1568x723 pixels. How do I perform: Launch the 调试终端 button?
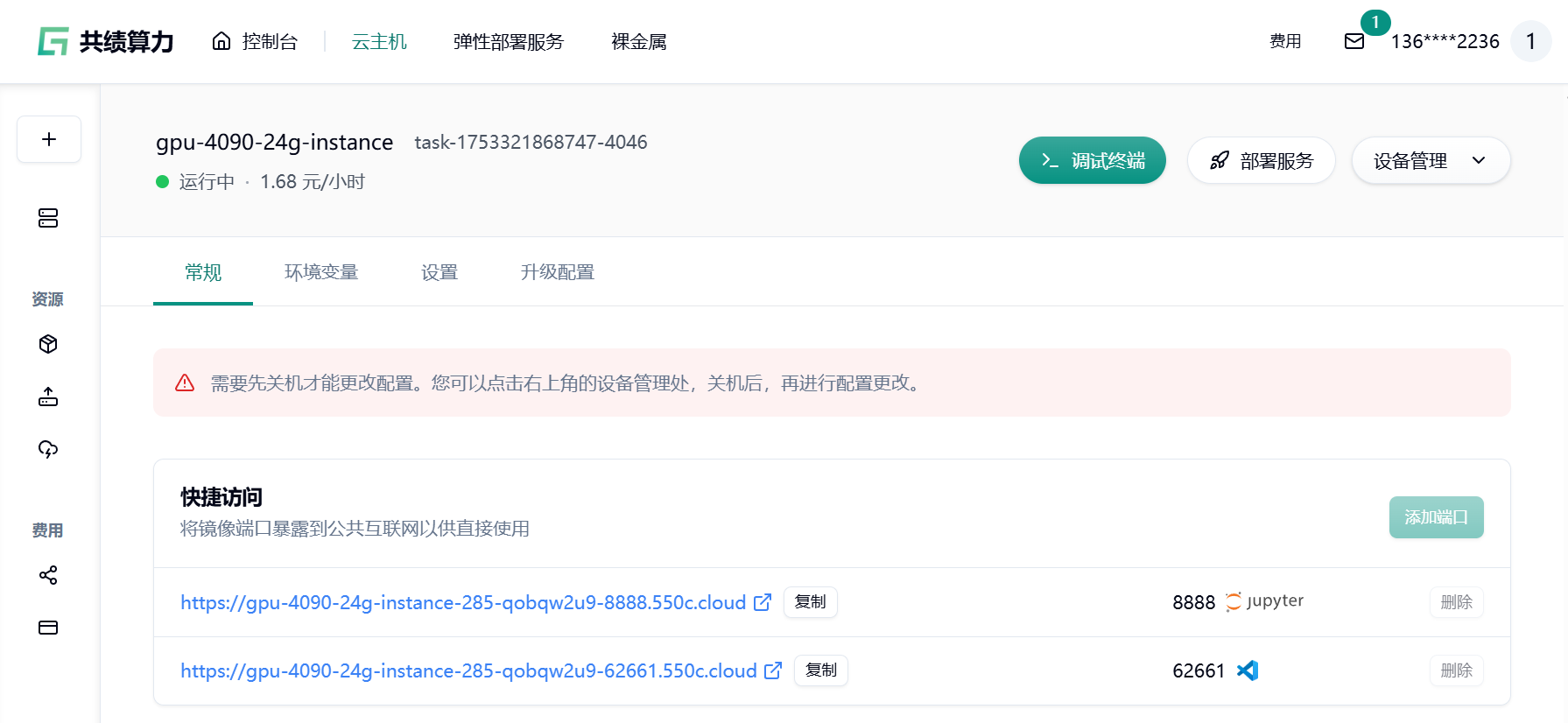(1092, 161)
